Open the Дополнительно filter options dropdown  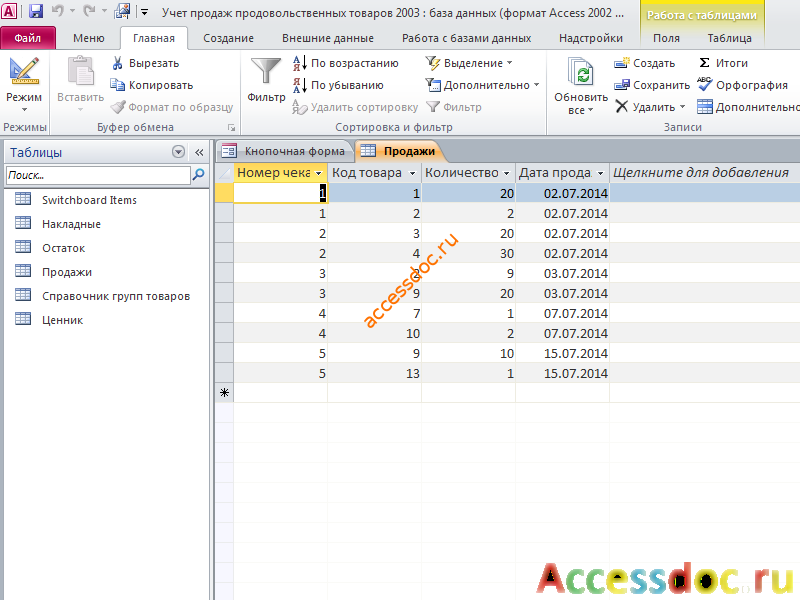(x=482, y=85)
